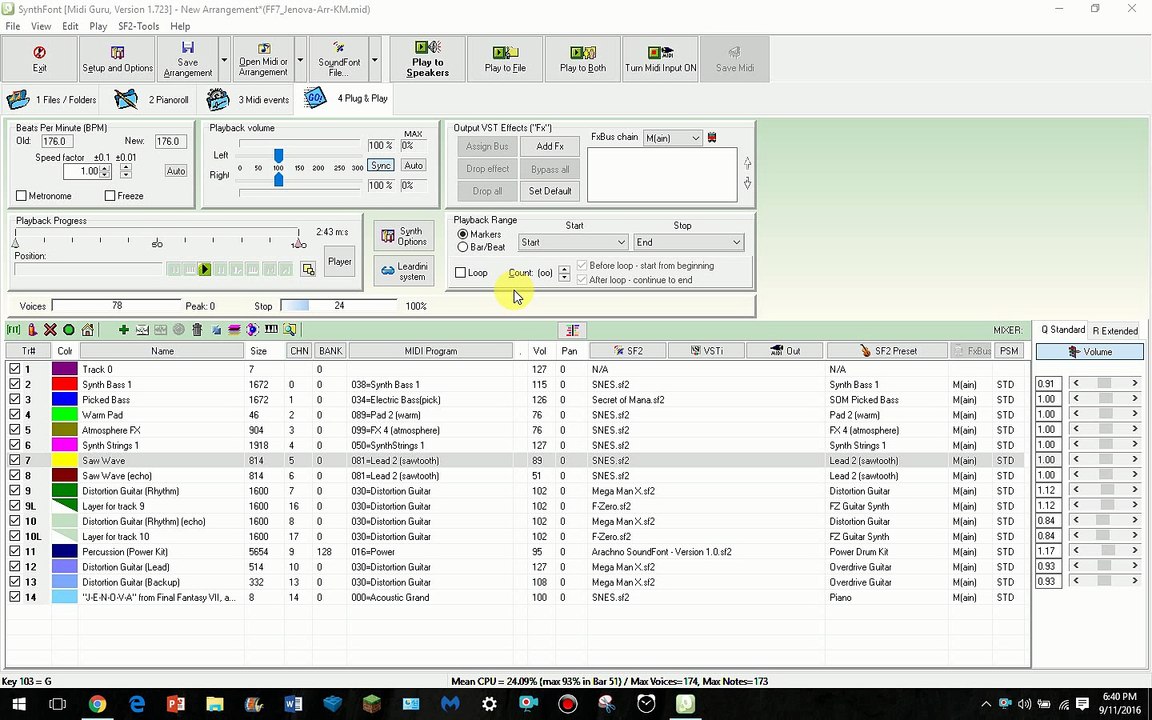Click the trash can delete icon

pos(197,330)
